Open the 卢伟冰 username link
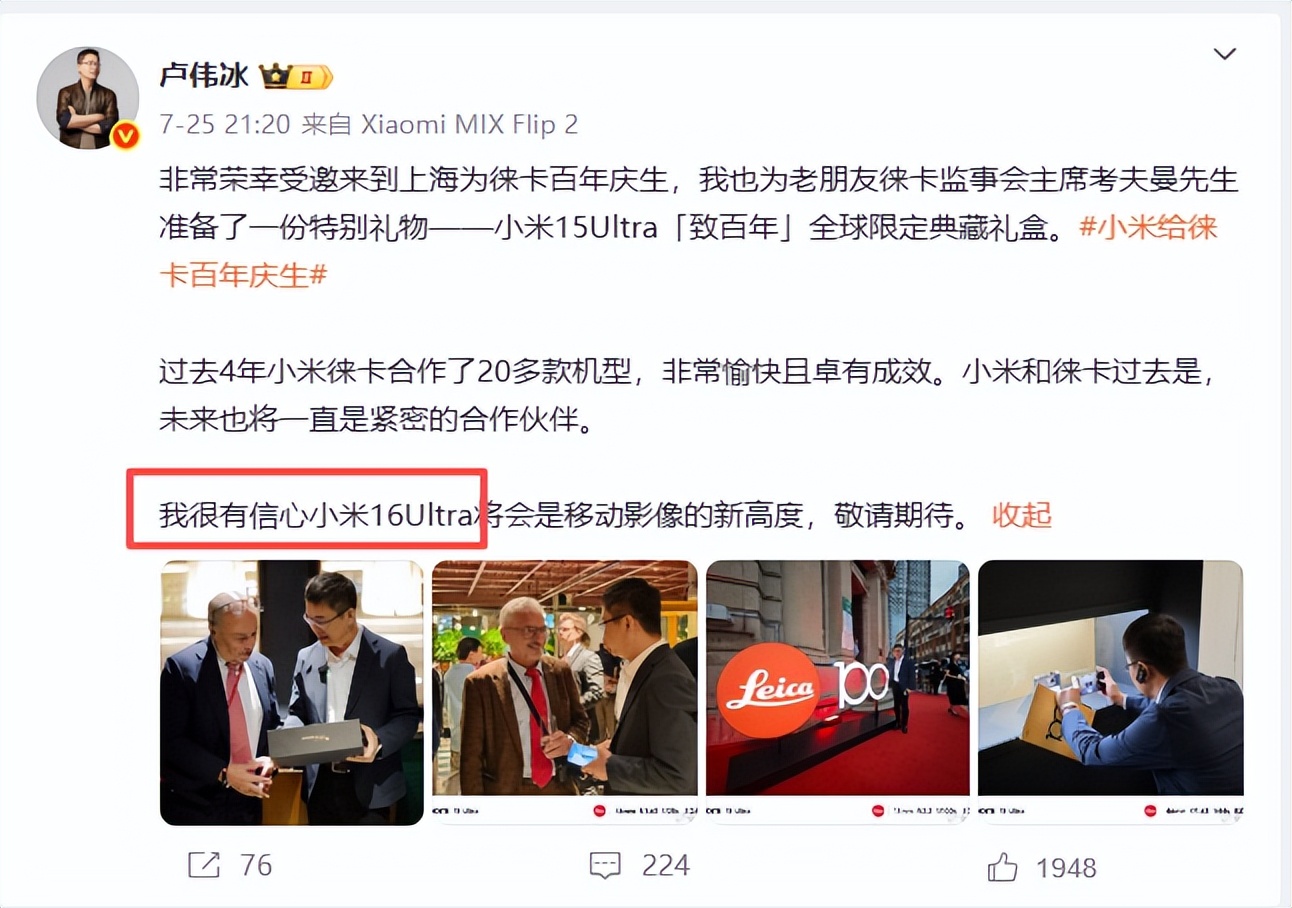 click(204, 76)
